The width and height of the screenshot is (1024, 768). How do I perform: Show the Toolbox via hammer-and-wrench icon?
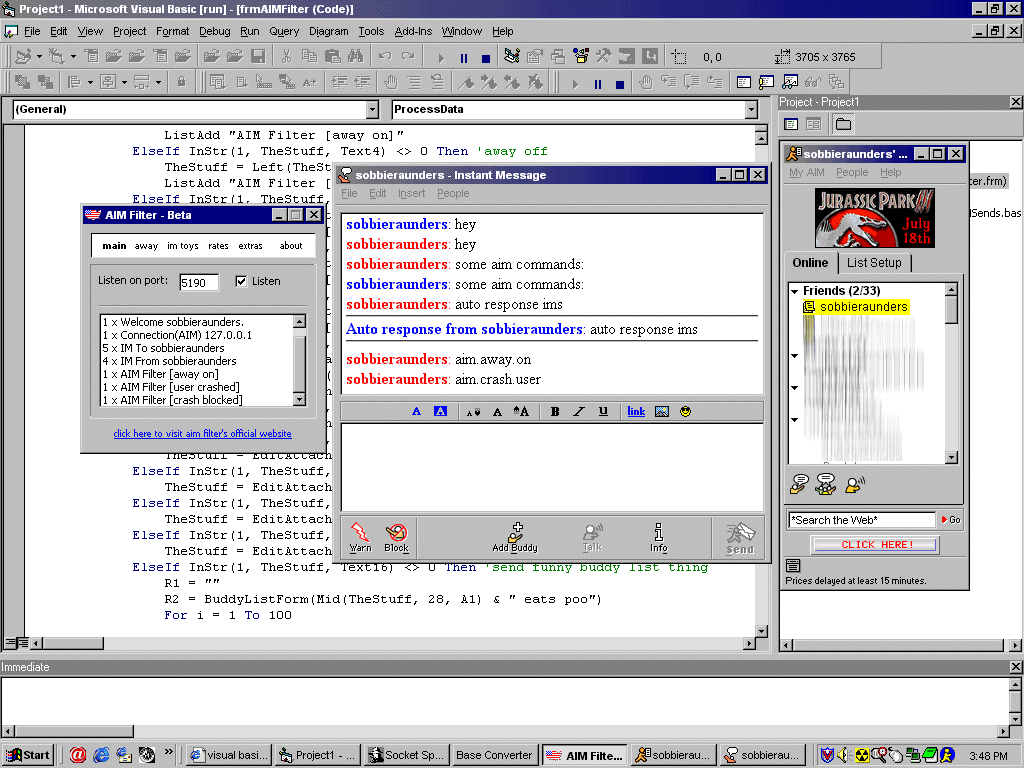tap(603, 57)
